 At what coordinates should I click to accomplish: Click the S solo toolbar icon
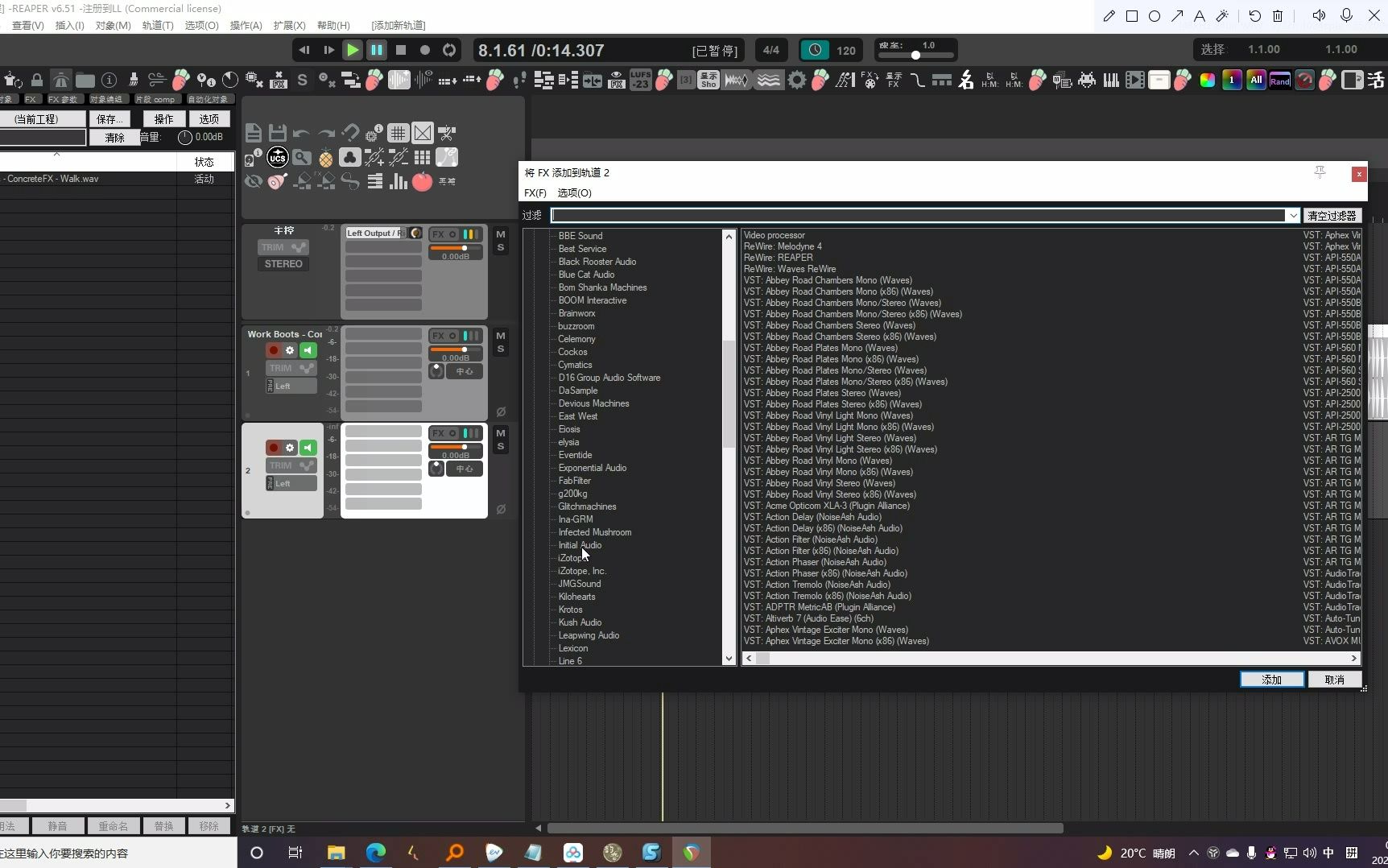(x=302, y=80)
